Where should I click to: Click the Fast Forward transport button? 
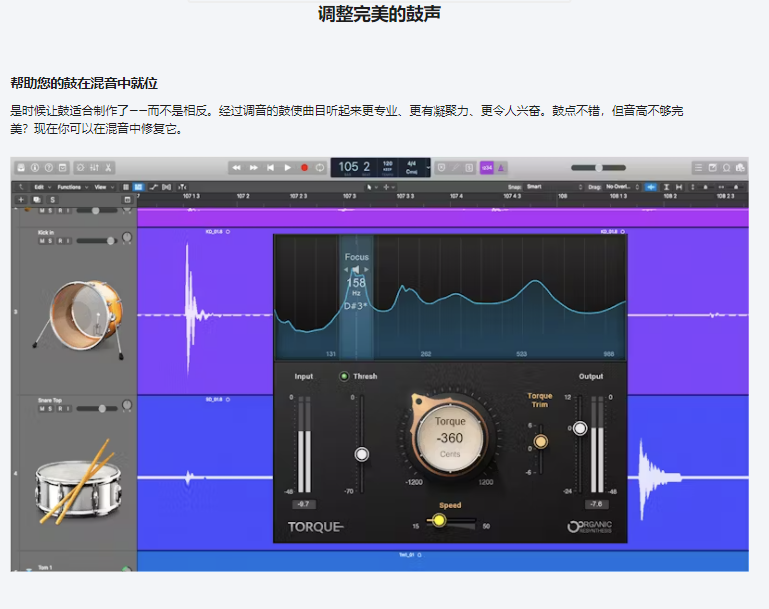[254, 168]
